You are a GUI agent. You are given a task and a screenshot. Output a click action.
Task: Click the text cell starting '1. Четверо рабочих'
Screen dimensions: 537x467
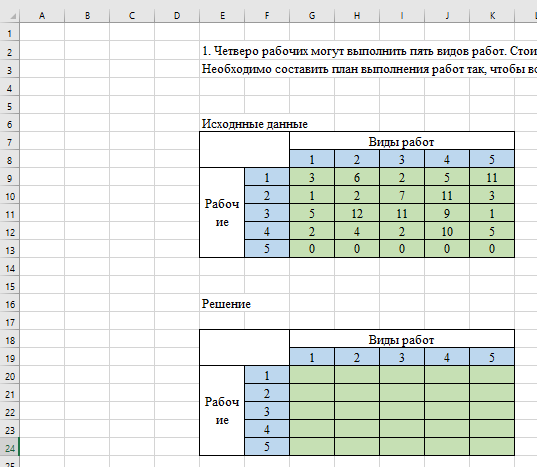click(369, 51)
